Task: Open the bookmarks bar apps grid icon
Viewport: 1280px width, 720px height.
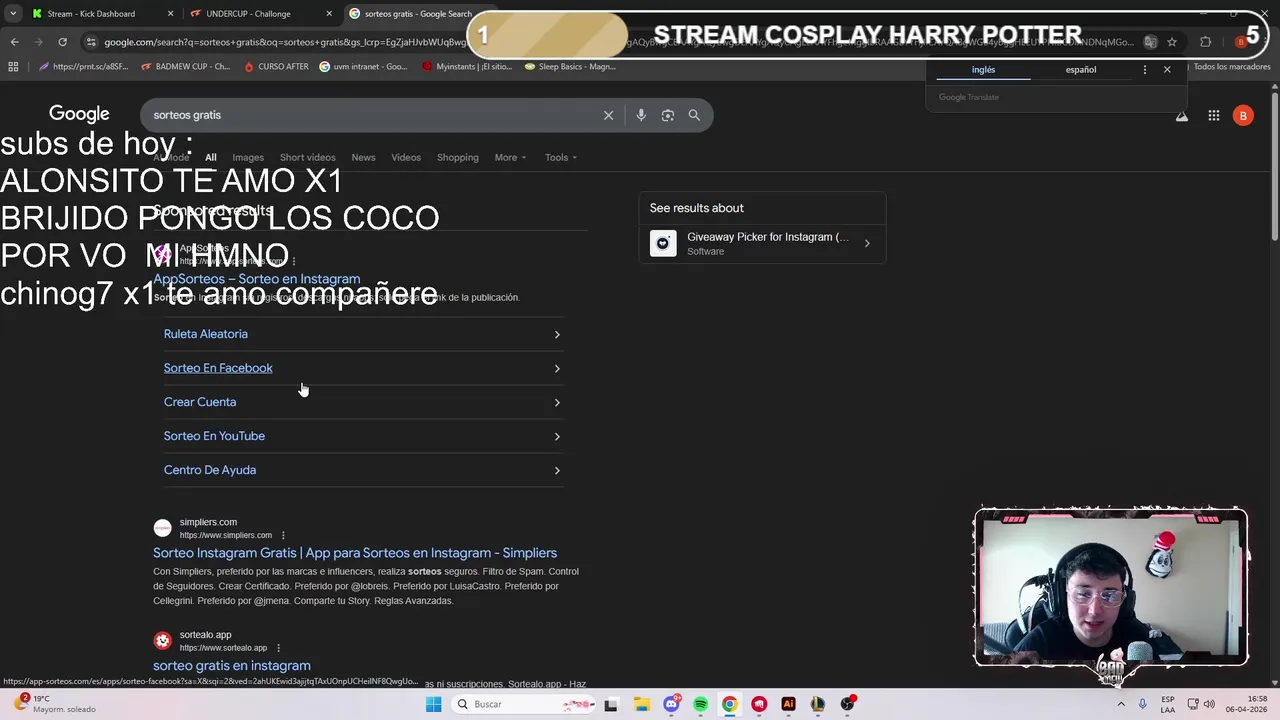Action: click(13, 67)
